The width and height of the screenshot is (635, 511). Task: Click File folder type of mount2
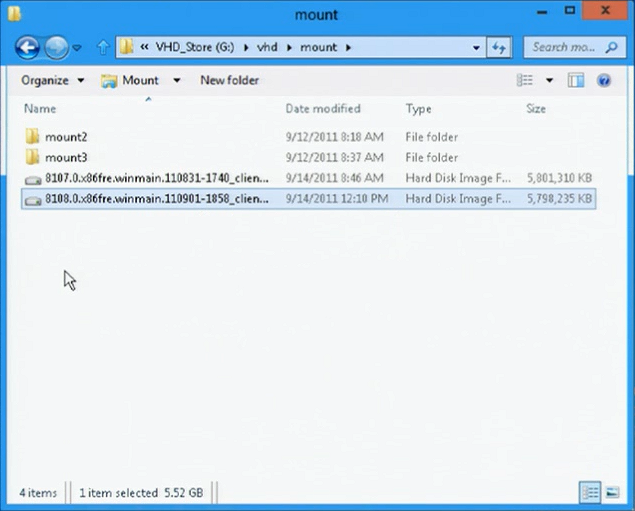[431, 137]
